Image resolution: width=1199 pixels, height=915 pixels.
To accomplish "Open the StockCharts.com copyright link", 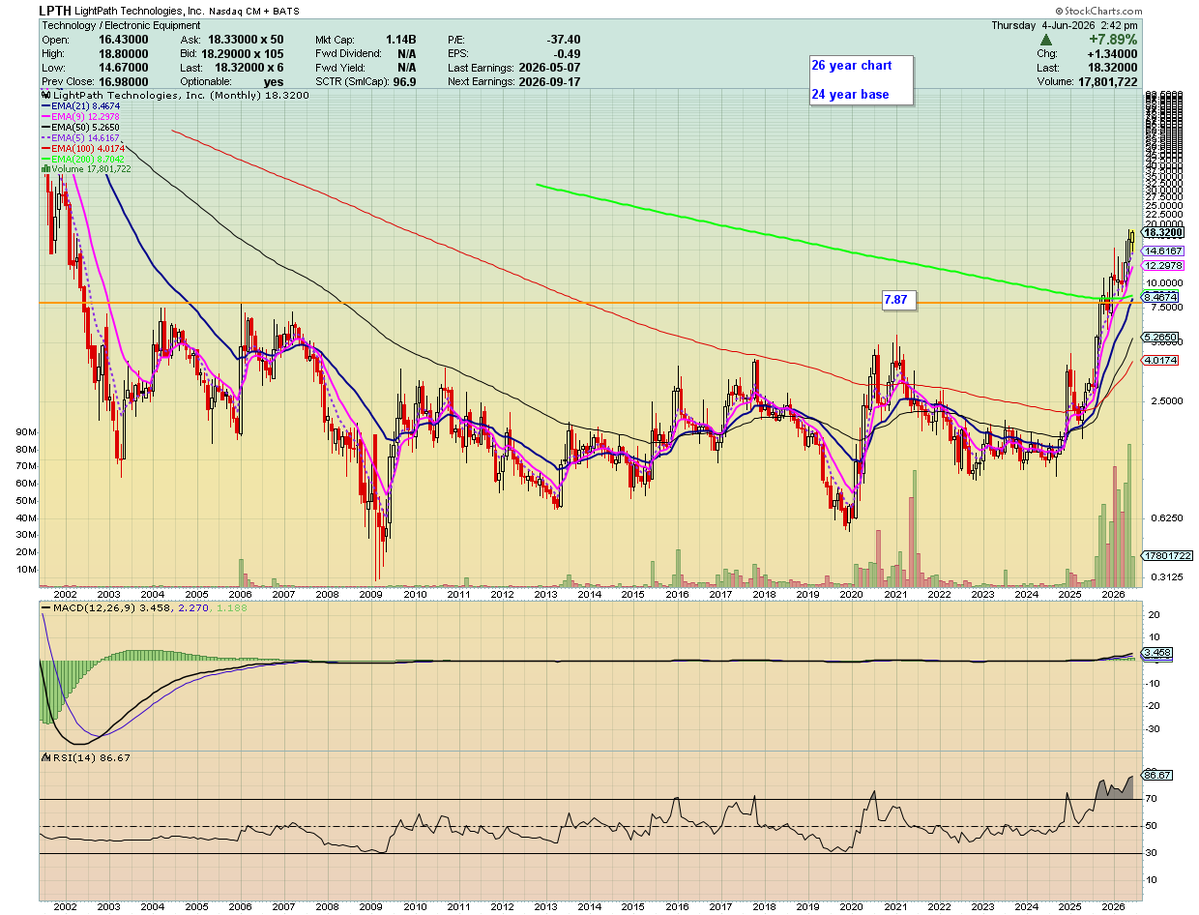I will click(1098, 11).
